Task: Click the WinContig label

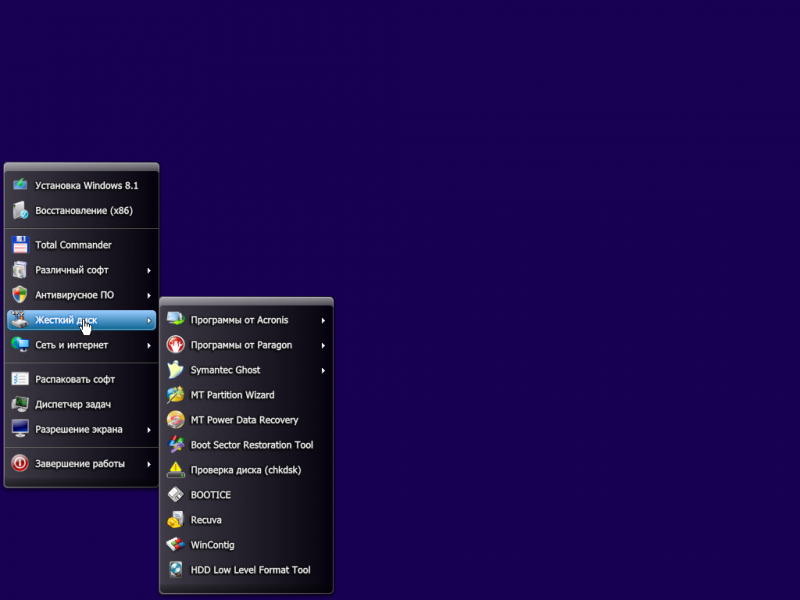Action: tap(212, 545)
